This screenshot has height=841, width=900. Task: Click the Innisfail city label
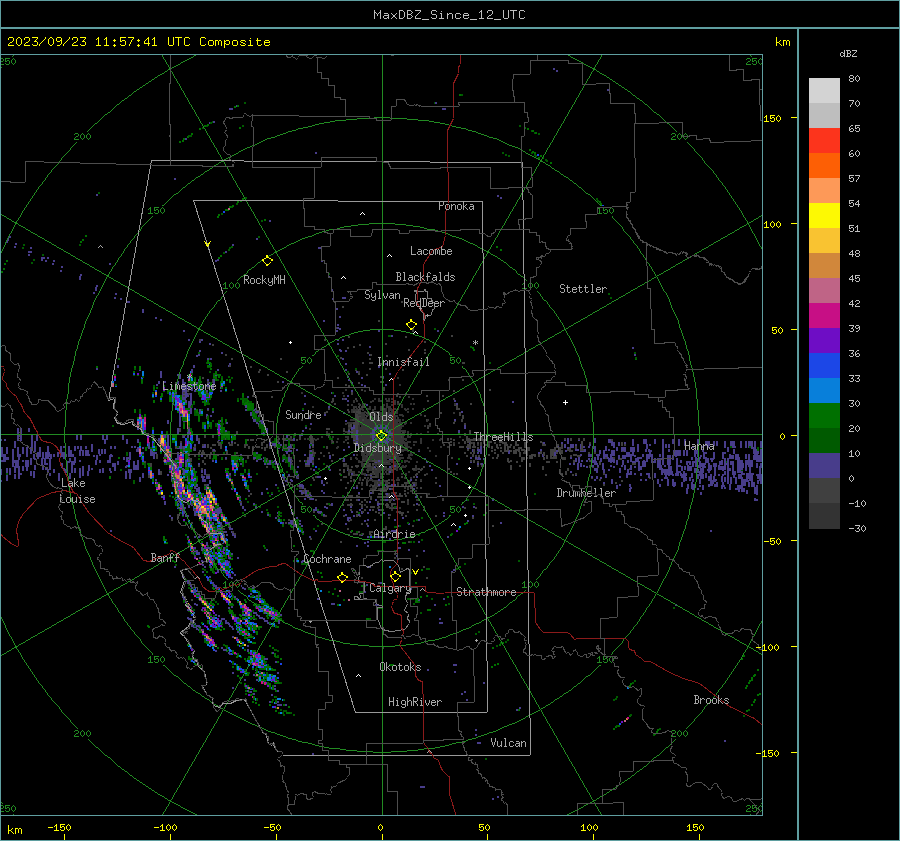(403, 362)
